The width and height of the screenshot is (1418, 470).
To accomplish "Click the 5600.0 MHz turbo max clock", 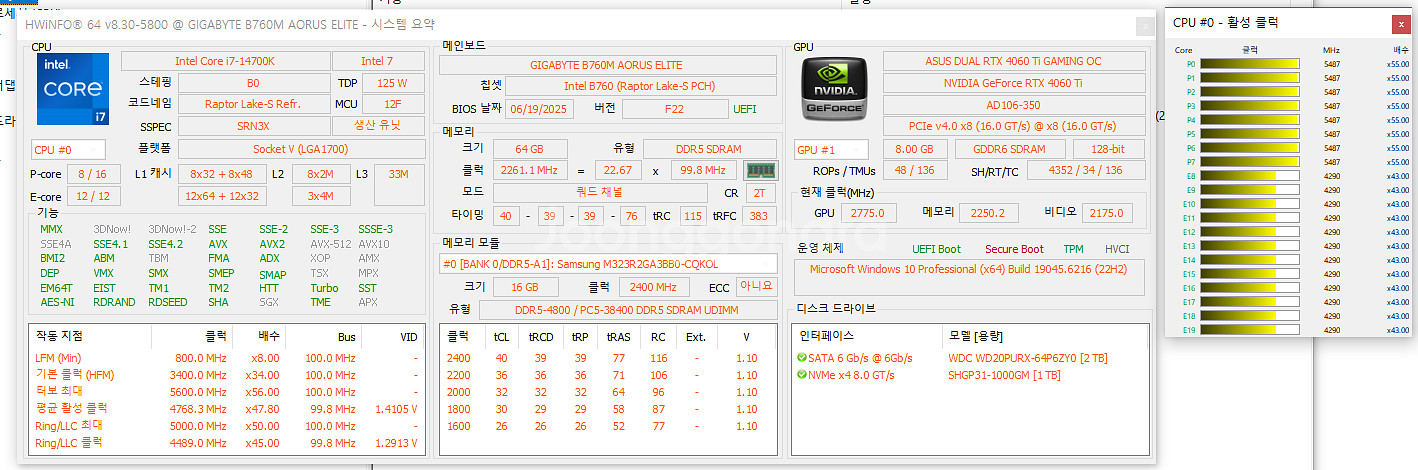I will (203, 391).
